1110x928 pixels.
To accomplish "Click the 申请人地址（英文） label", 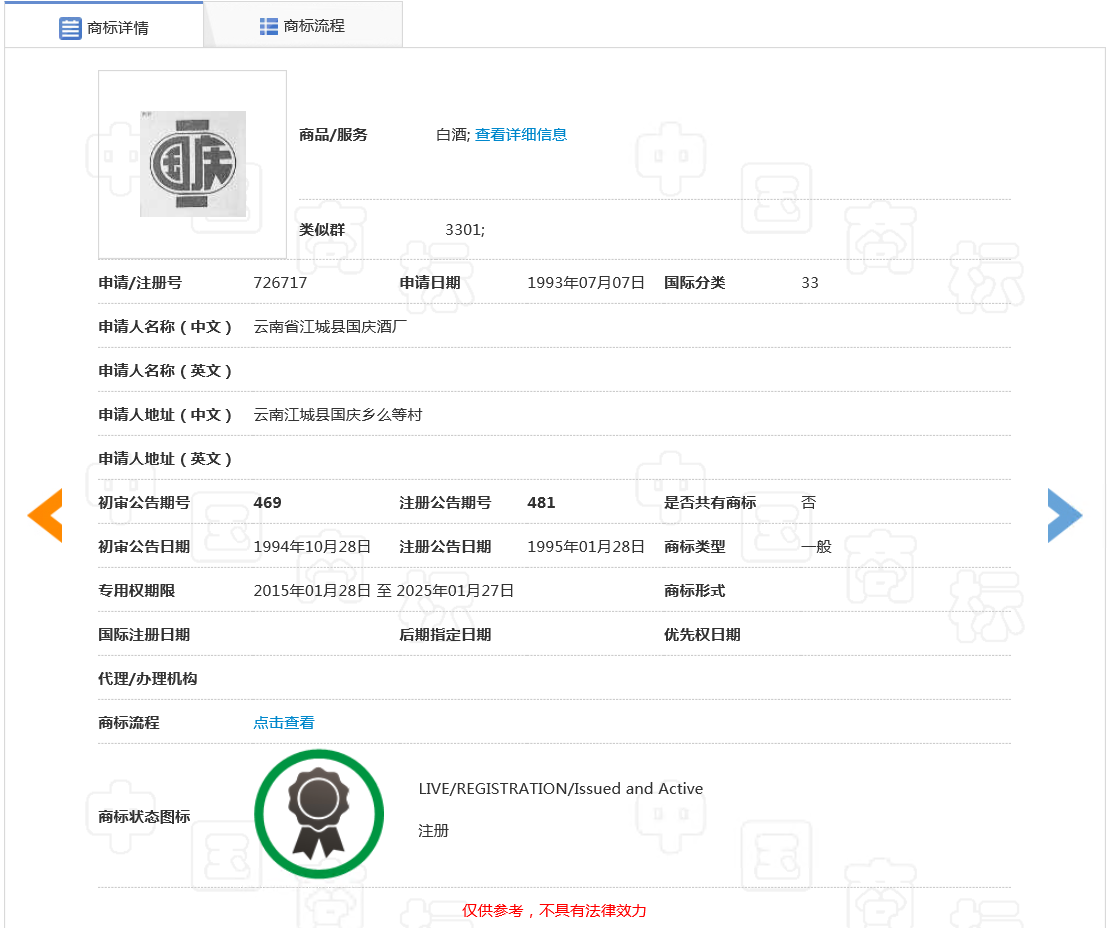I will (165, 459).
